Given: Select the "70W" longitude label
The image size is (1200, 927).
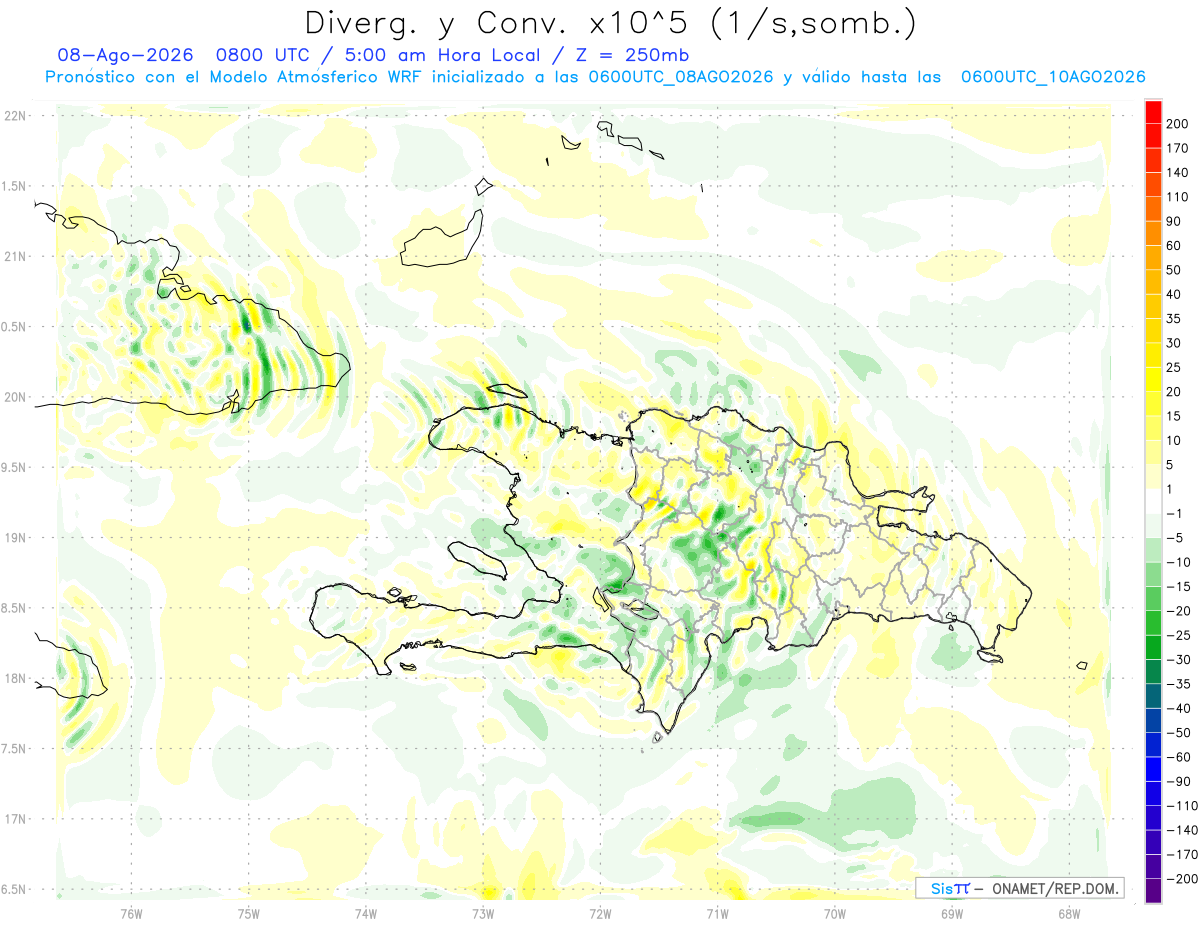Looking at the screenshot, I should click(x=835, y=913).
